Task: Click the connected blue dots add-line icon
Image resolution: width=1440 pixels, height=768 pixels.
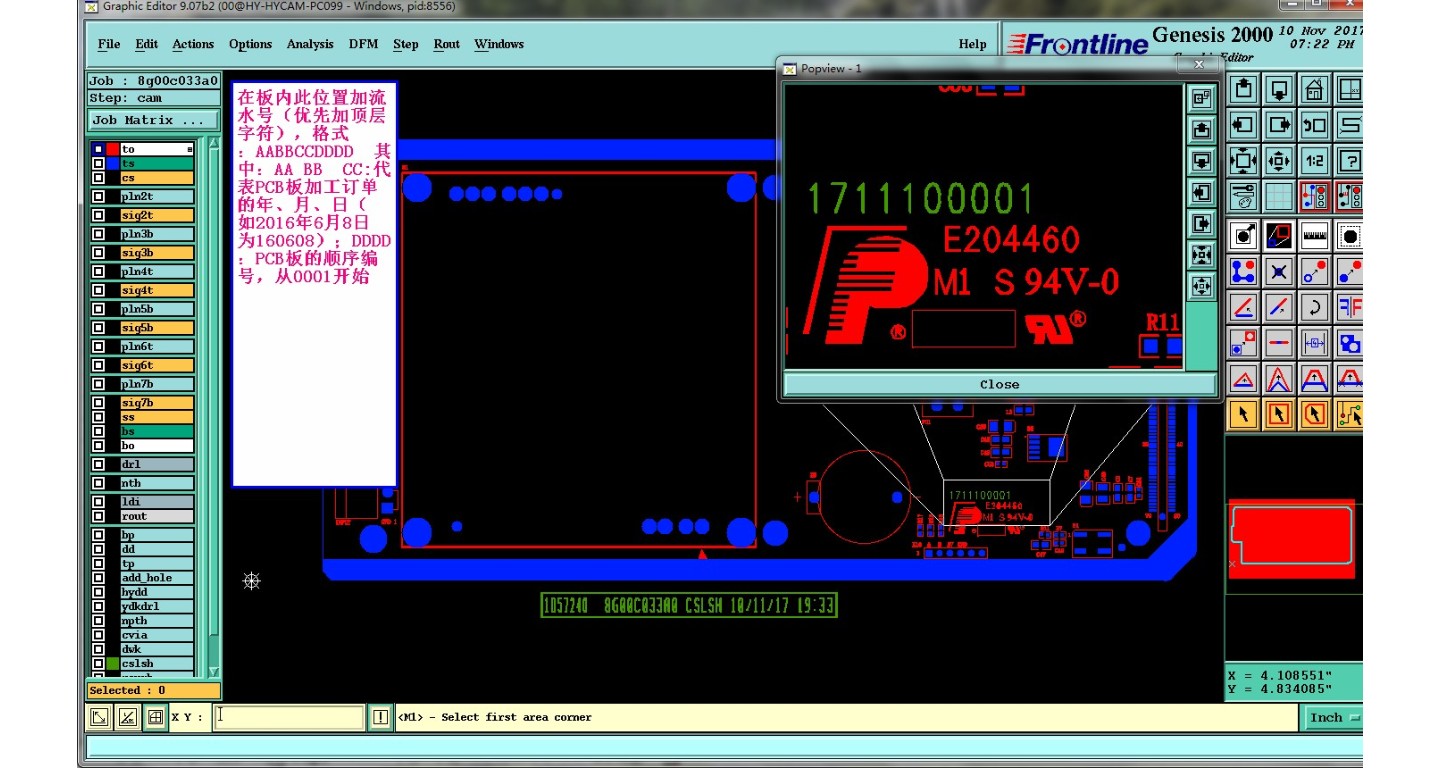Action: [x=1243, y=272]
